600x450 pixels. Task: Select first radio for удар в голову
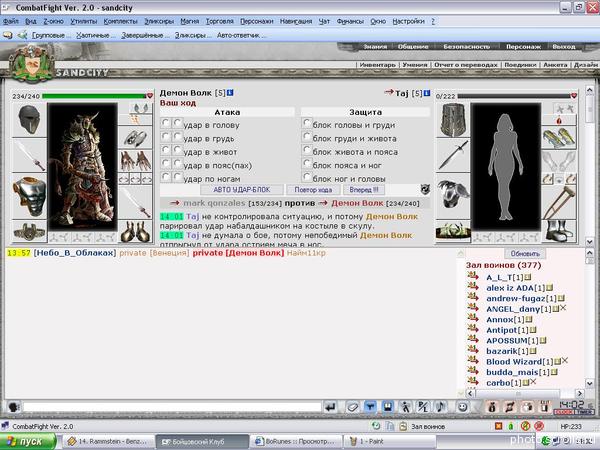(165, 123)
